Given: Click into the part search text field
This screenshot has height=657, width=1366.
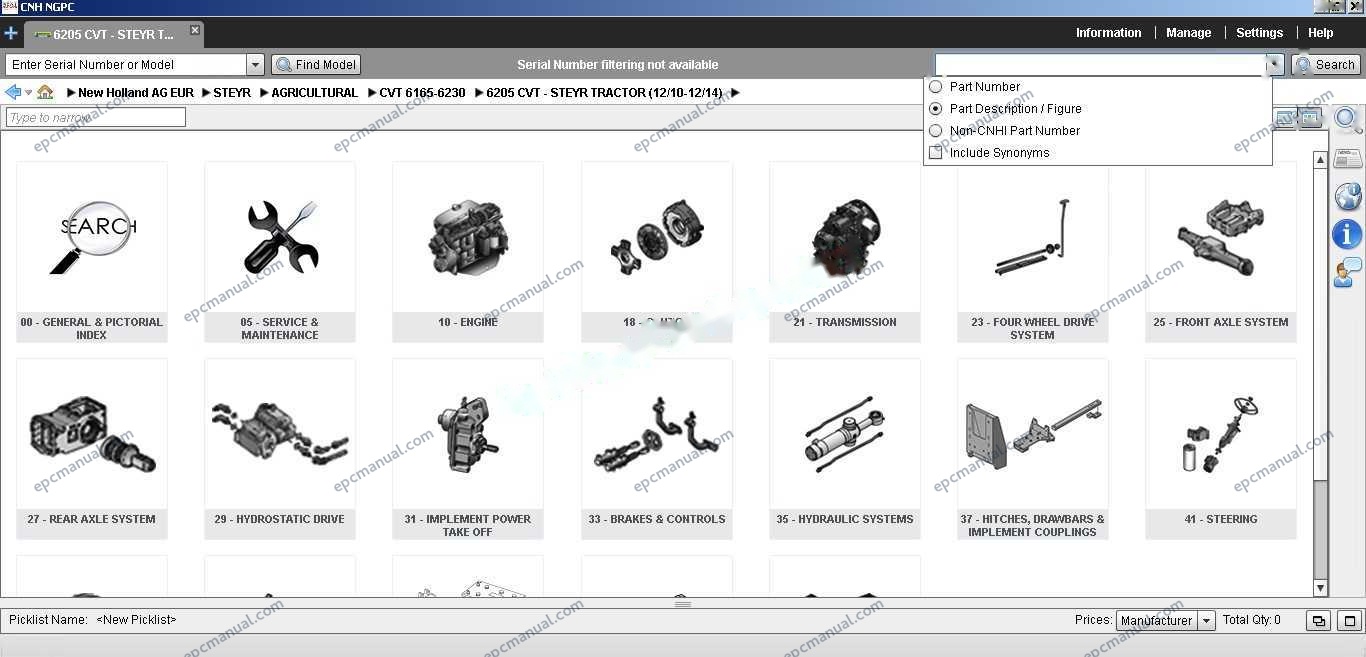Looking at the screenshot, I should coord(1101,65).
